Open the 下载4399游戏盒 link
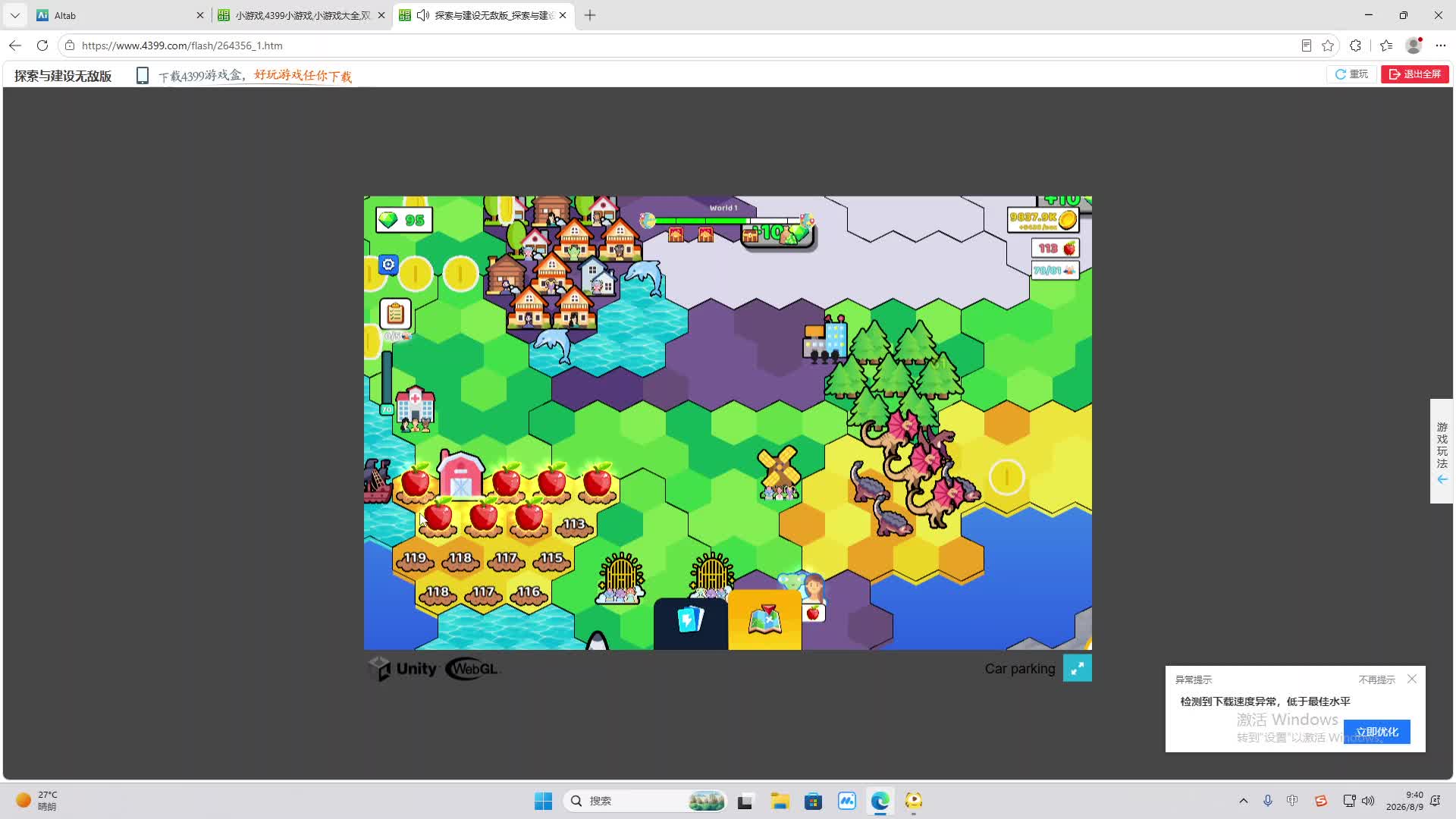 [255, 76]
